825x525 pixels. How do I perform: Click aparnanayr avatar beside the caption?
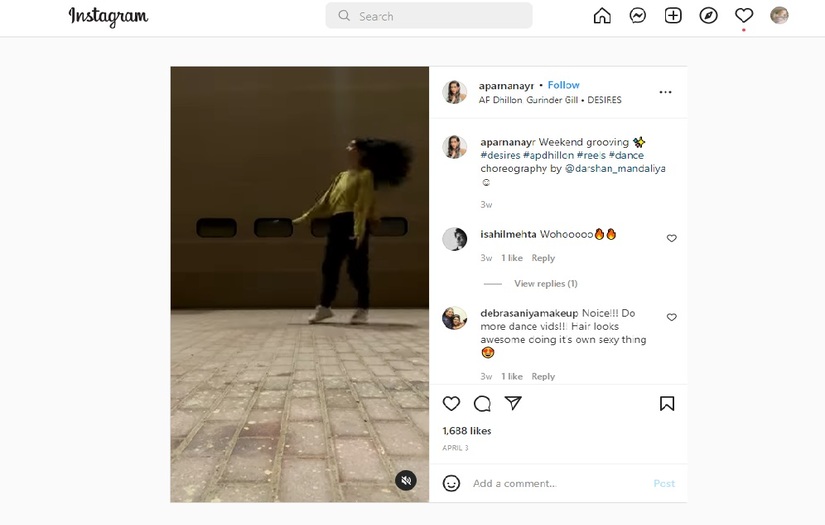(455, 147)
